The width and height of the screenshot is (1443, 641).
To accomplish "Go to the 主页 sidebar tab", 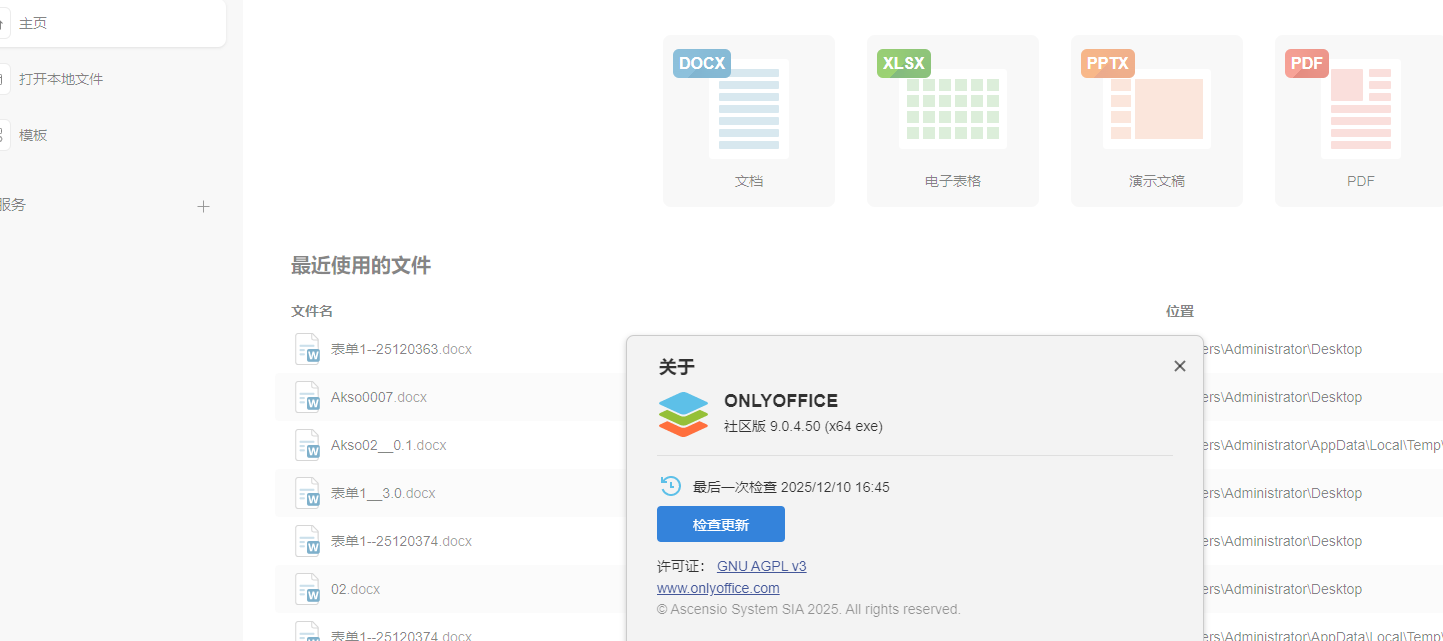I will coord(34,23).
